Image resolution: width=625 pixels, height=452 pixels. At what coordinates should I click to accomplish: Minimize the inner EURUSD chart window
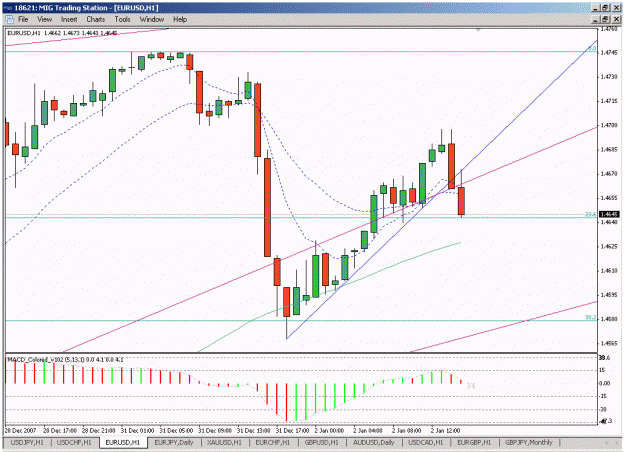click(x=596, y=19)
